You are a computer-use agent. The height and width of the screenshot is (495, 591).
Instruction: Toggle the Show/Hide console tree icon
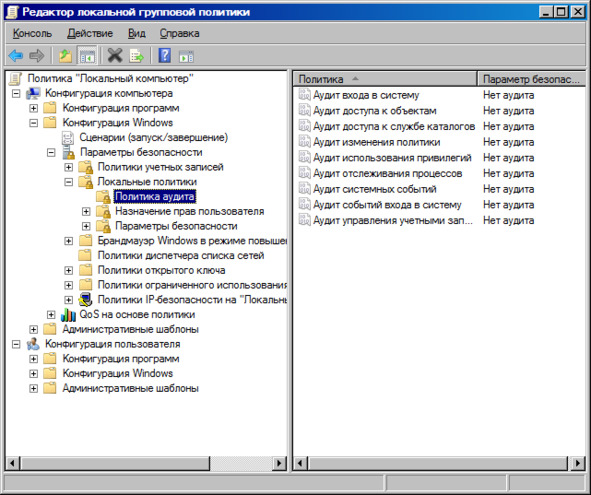pos(87,56)
